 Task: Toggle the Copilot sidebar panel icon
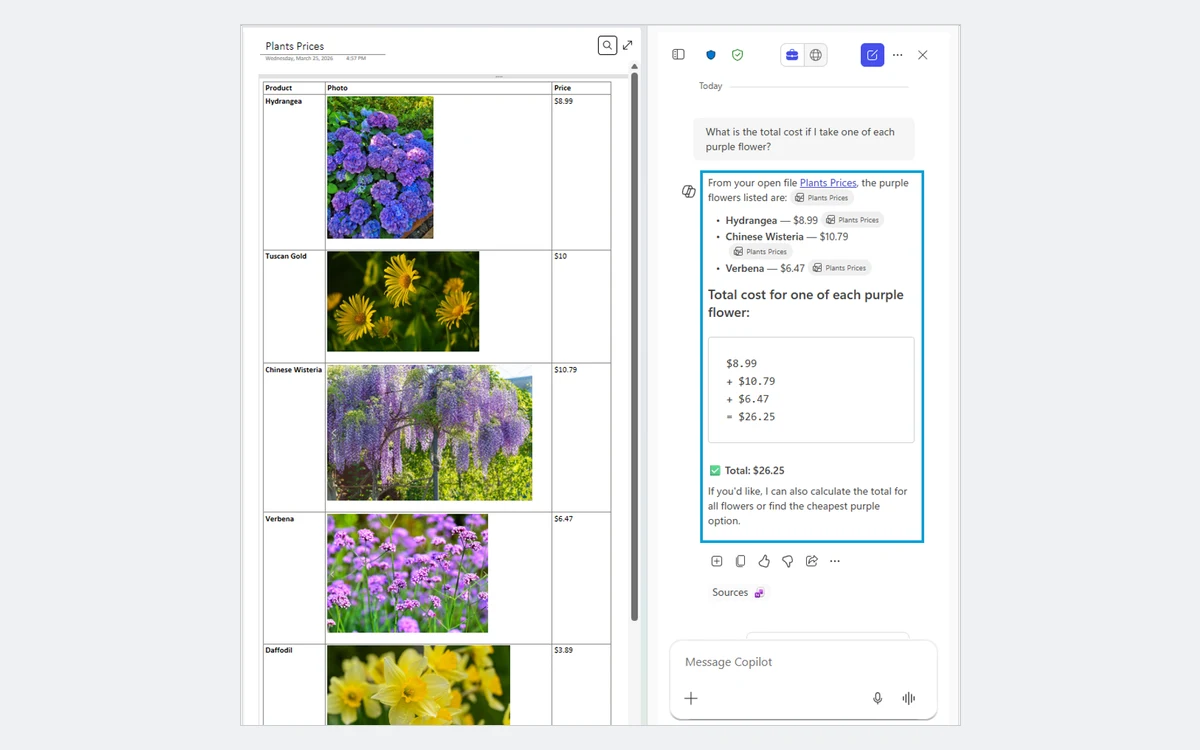(x=678, y=55)
